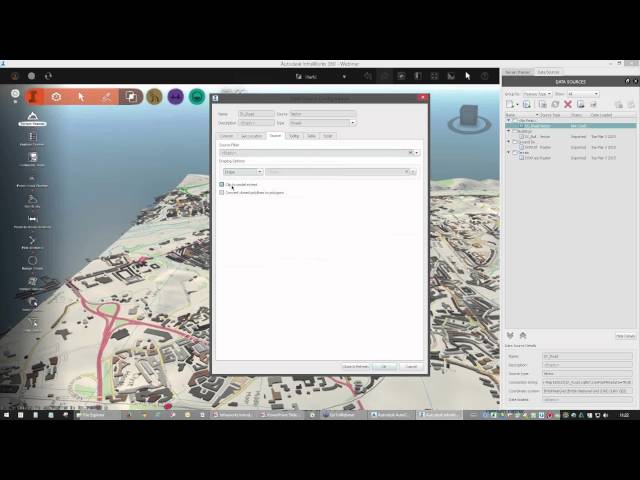Open Point Cloud Themes tool
The height and width of the screenshot is (480, 640).
coord(32,182)
